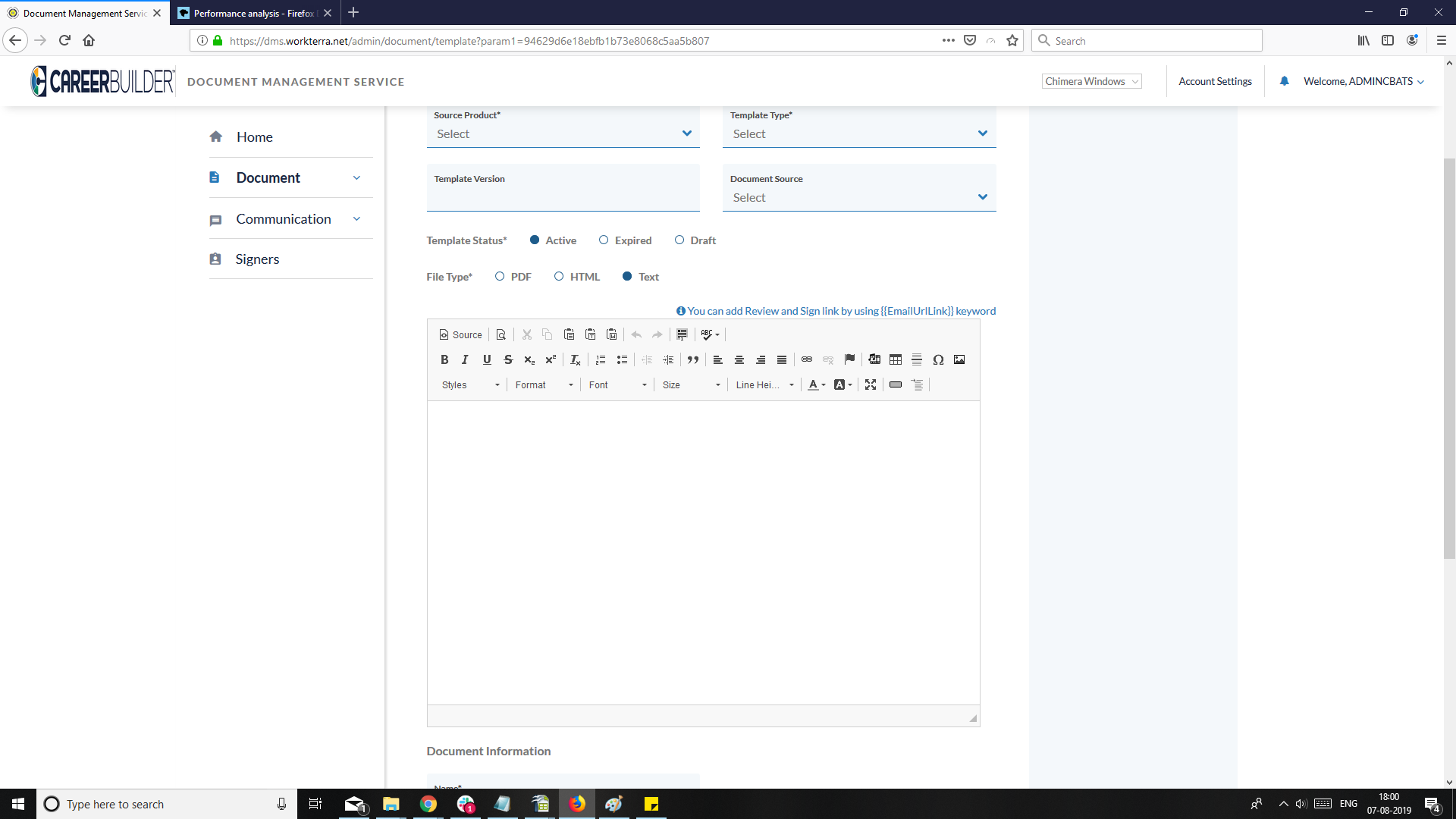
Task: Open the Line Height dropdown
Action: 765,385
